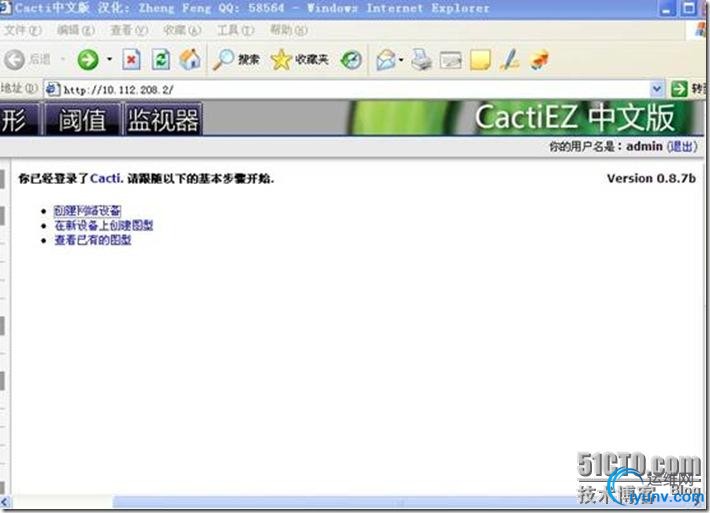This screenshot has width=710, height=513.
Task: Click the Refresh page icon
Action: [160, 60]
